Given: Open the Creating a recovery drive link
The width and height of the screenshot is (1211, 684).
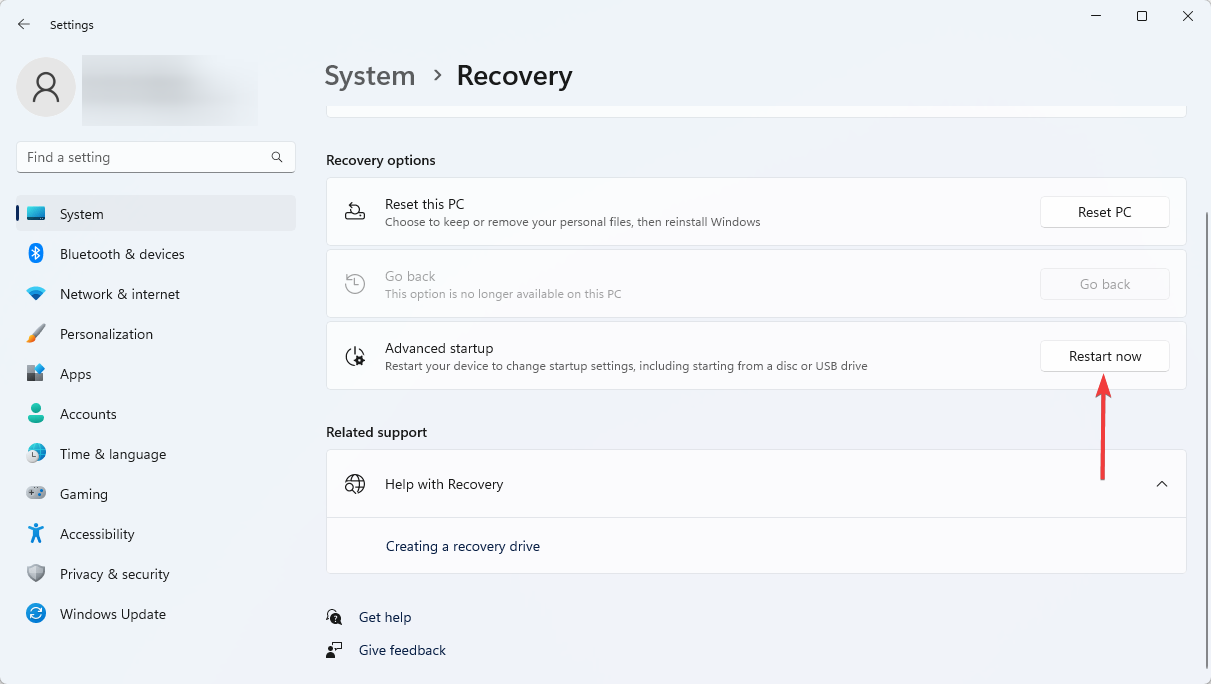Looking at the screenshot, I should click(463, 546).
